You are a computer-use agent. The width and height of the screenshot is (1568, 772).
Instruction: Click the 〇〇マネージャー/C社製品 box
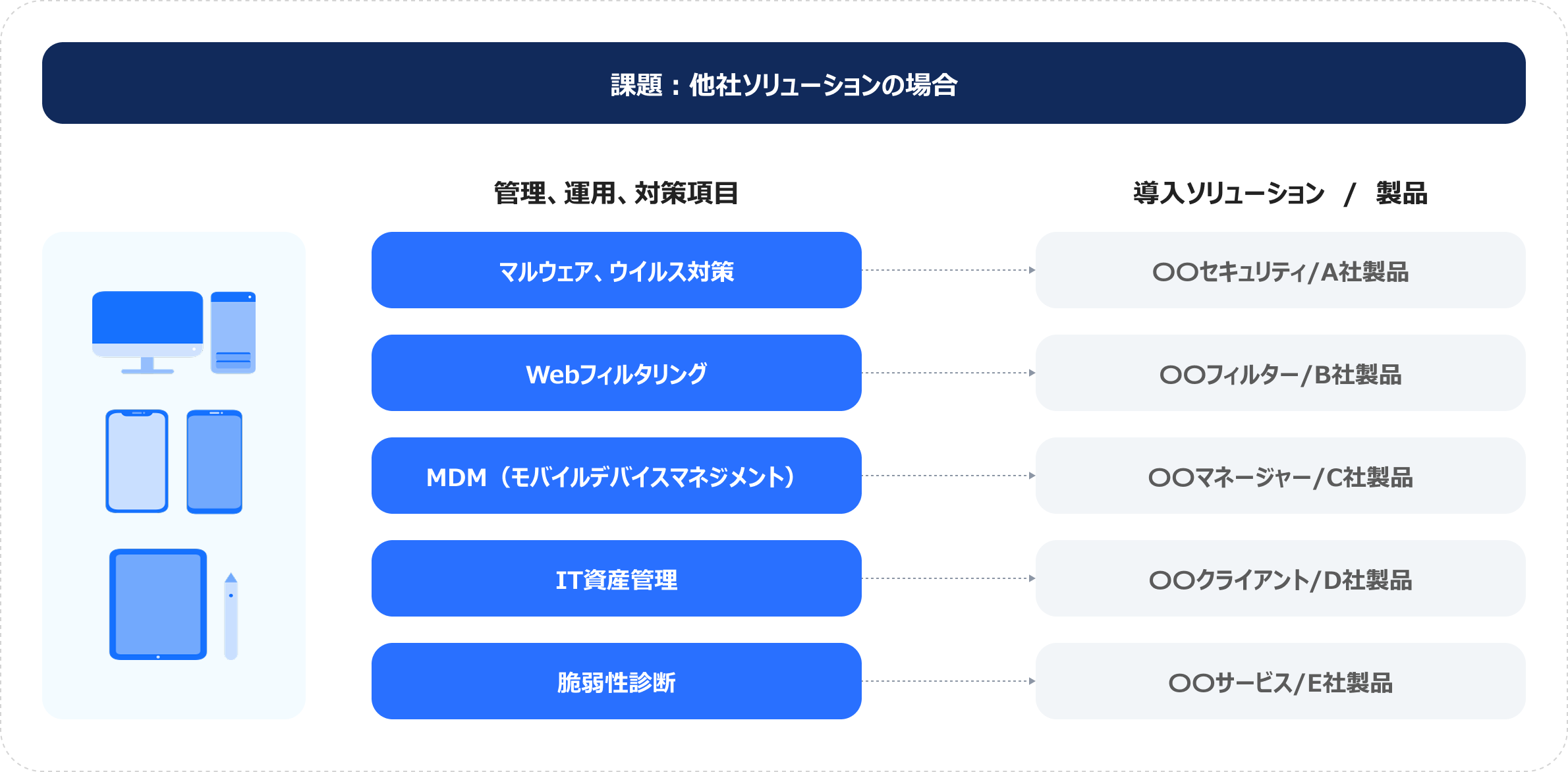[x=1280, y=476]
